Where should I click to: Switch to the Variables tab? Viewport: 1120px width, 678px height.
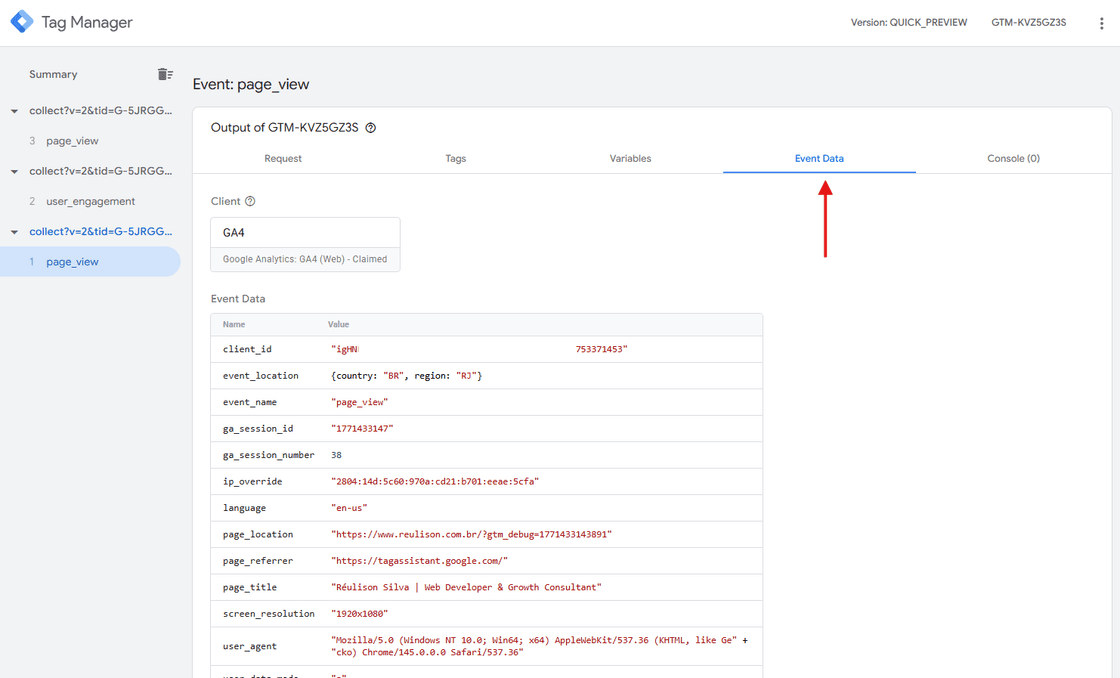pos(629,158)
